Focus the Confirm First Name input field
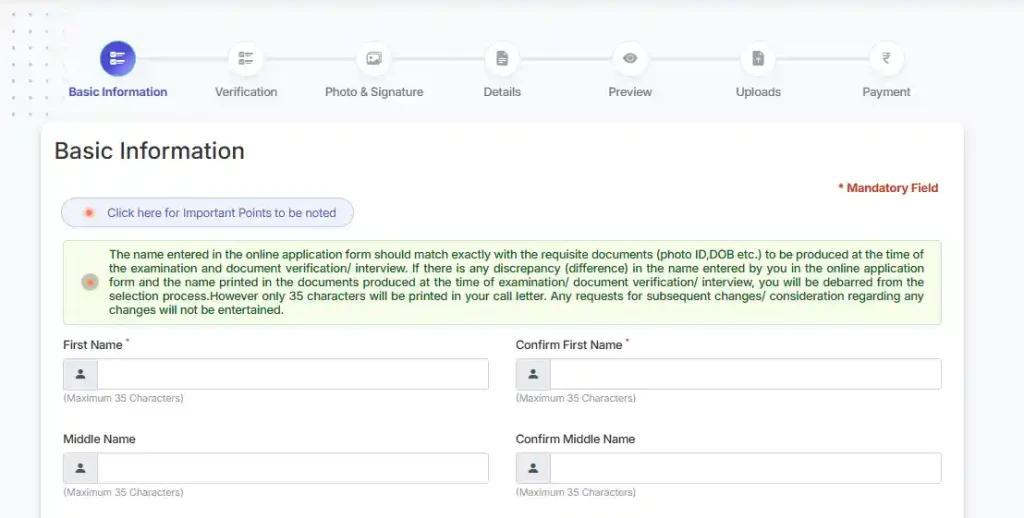1024x518 pixels. coord(745,374)
